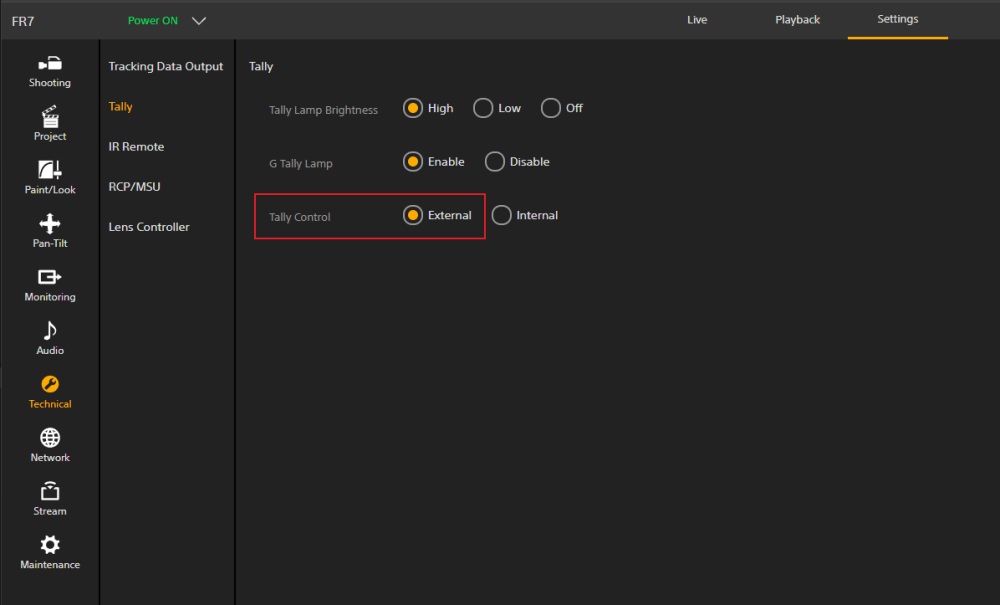This screenshot has width=1000, height=605.
Task: Set Tally Lamp Brightness to Low
Action: pyautogui.click(x=483, y=108)
